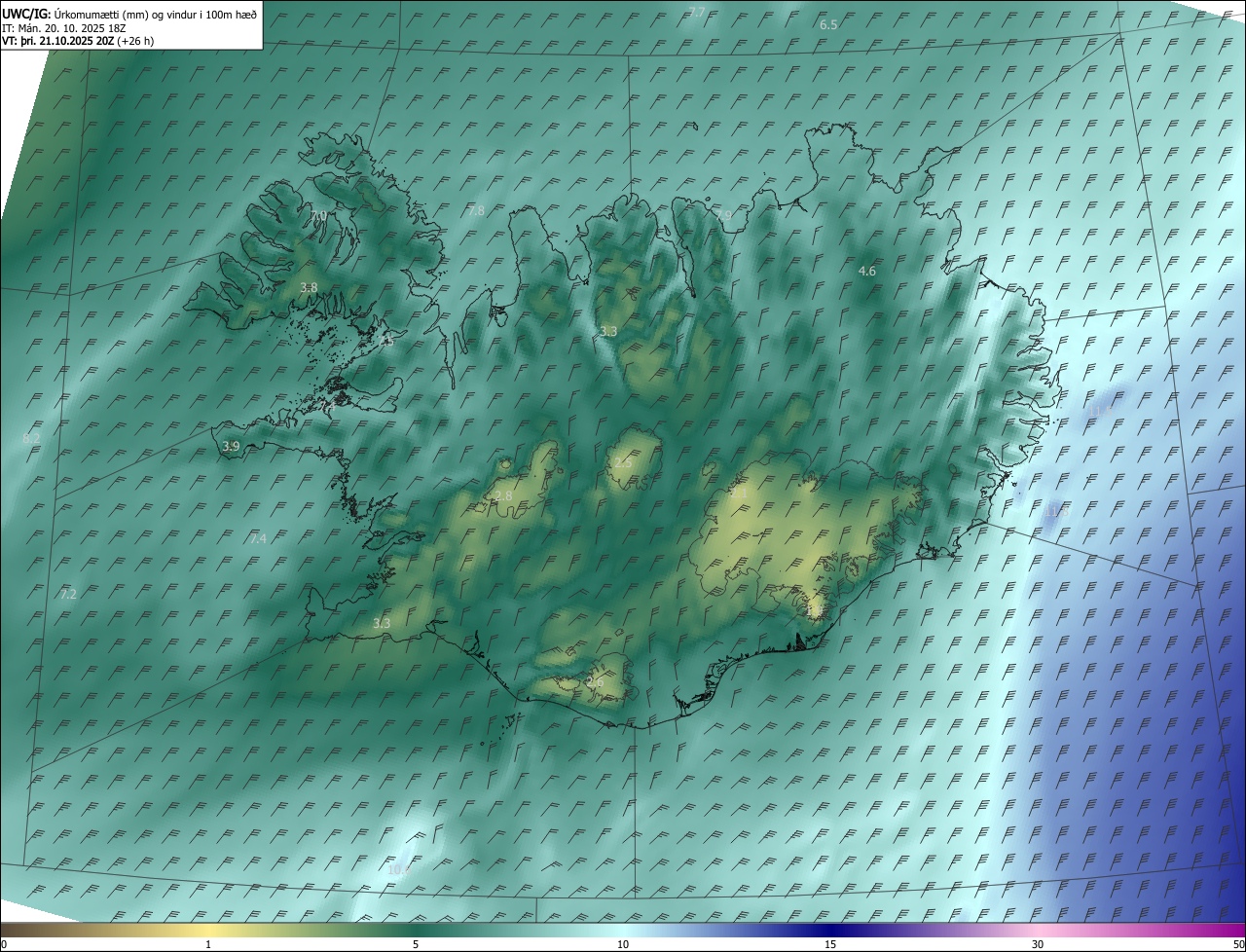Click the 4.6 value in northeast Iceland
This screenshot has height=952, width=1246.
click(867, 271)
